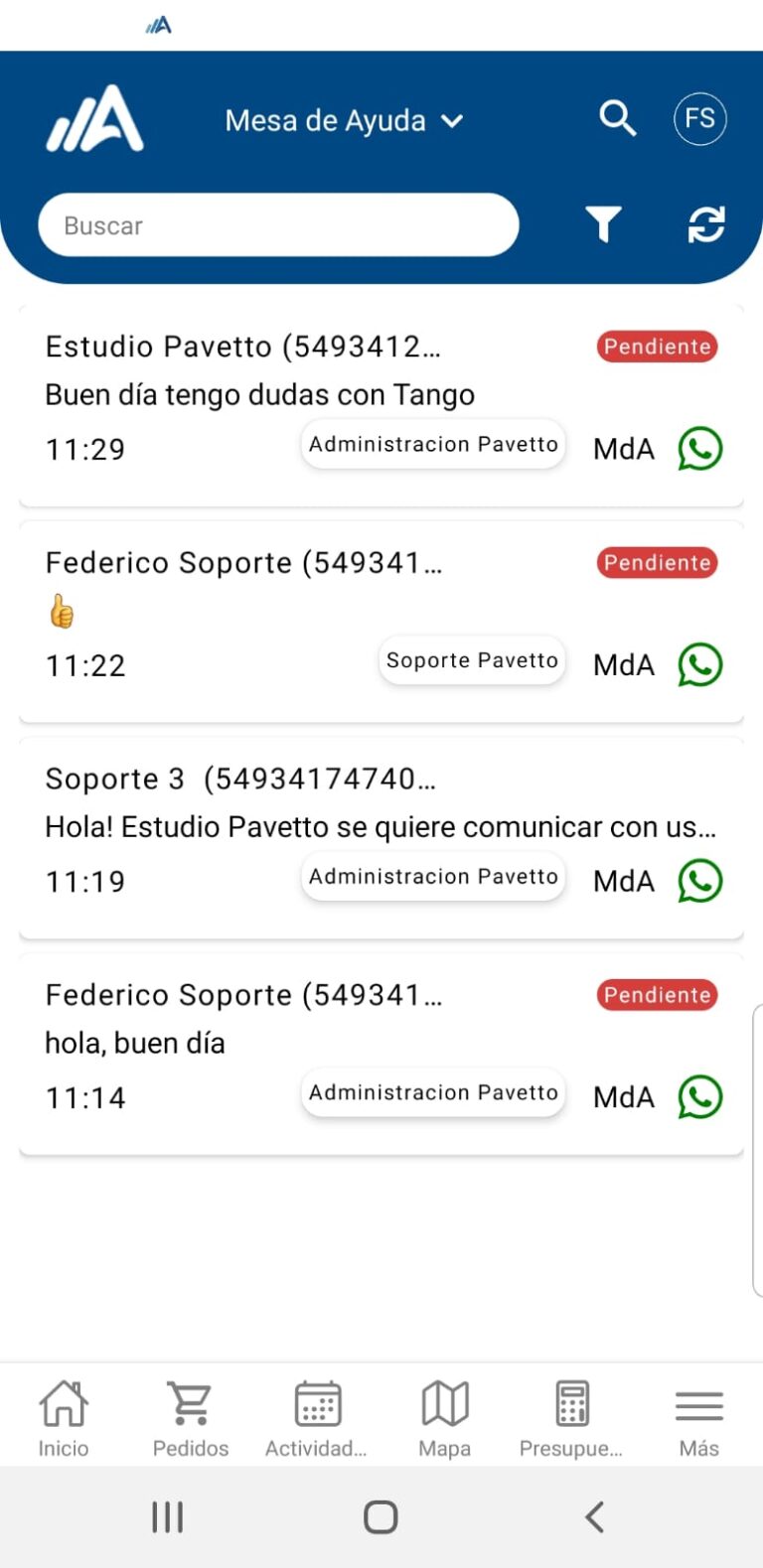Screen dimensions: 763x1568
Task: Tap Administracion Pavetto chip on 11:29 chat
Action: 433,445
